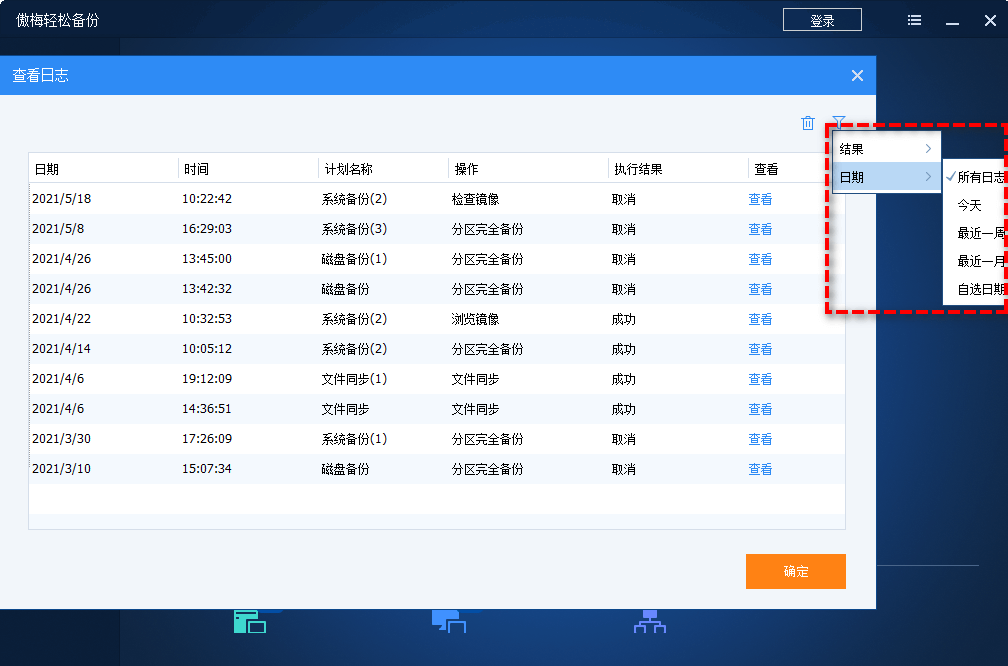Click the backup icon at bottom left
This screenshot has width=1008, height=666.
coord(249,622)
